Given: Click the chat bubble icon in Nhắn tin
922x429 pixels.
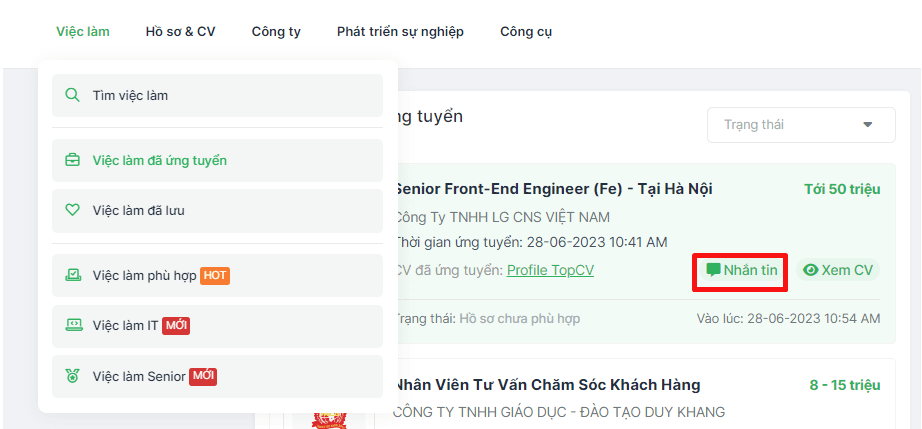Looking at the screenshot, I should tap(713, 270).
